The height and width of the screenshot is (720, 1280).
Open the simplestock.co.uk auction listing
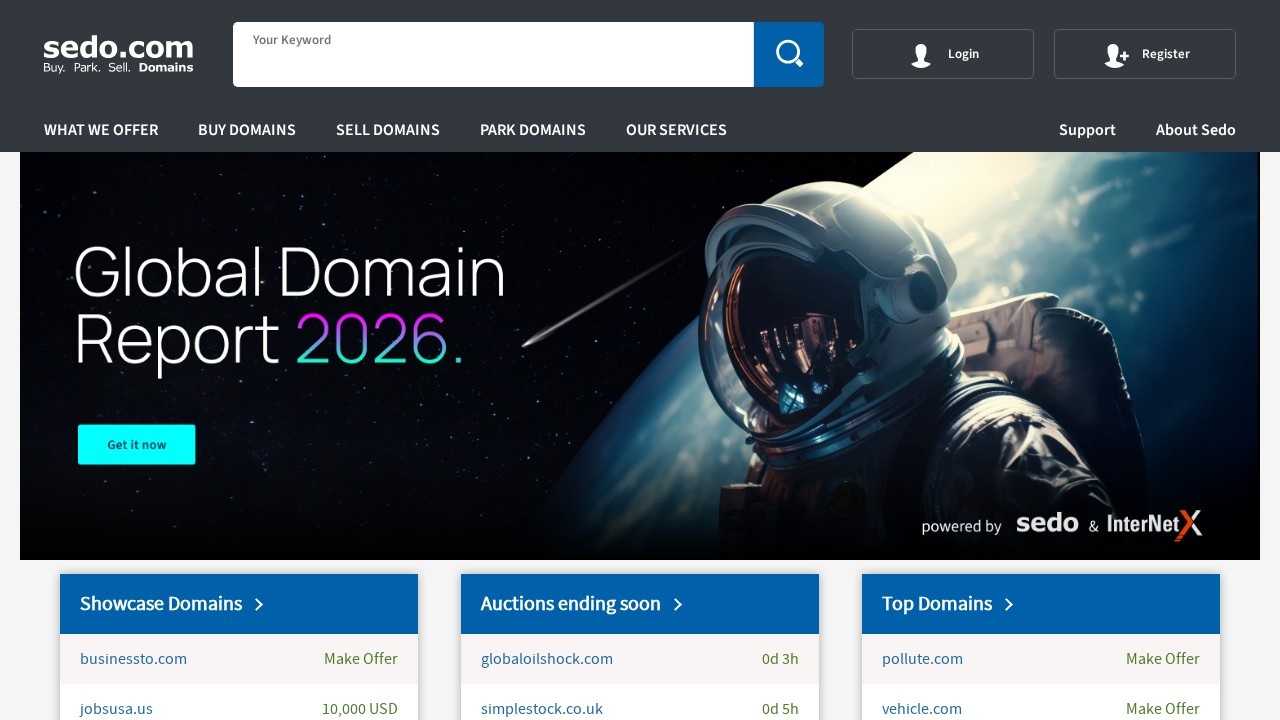[x=542, y=709]
